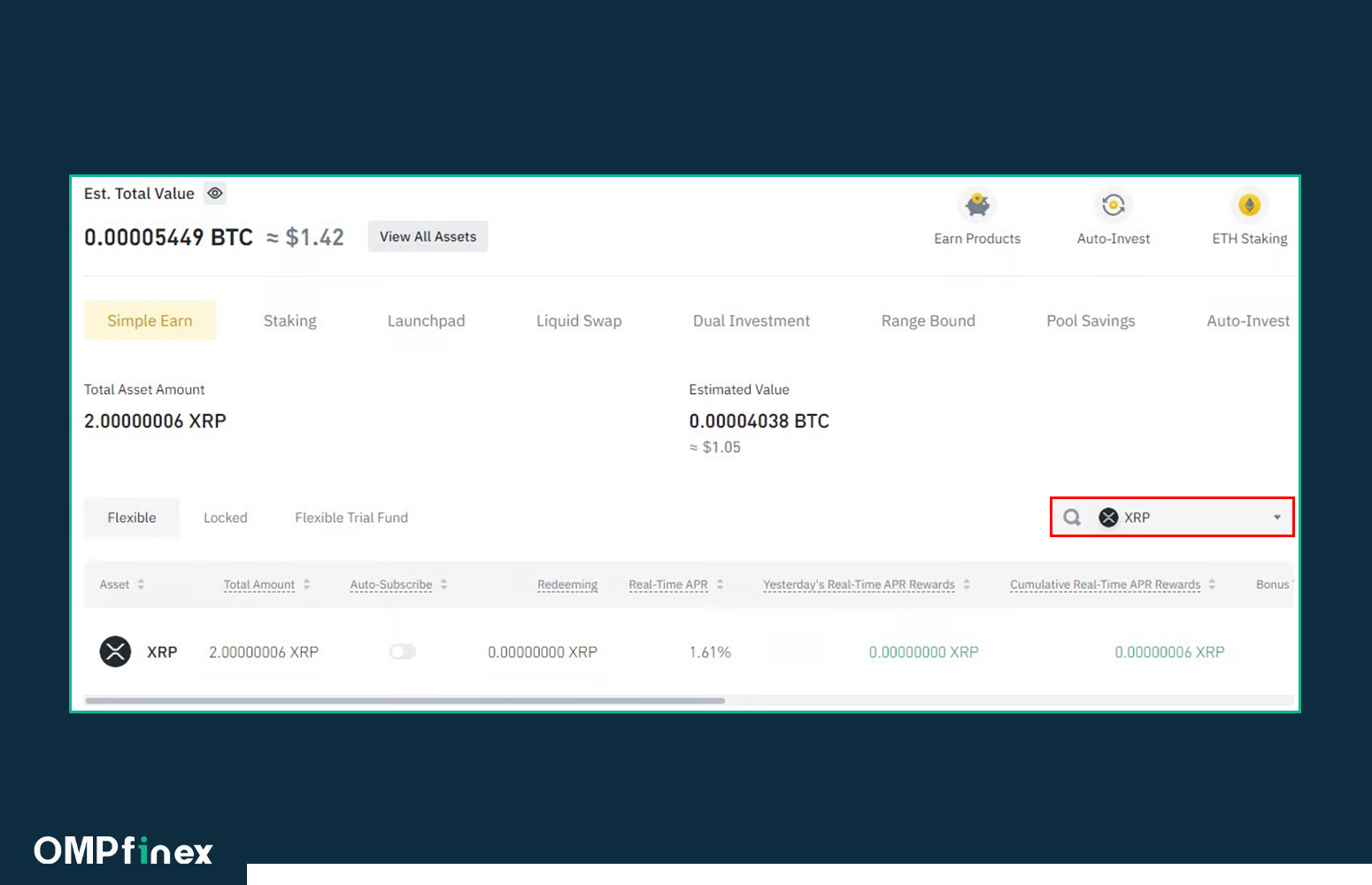Sort by Total Amount column arrows
The height and width of the screenshot is (885, 1372).
(x=306, y=585)
